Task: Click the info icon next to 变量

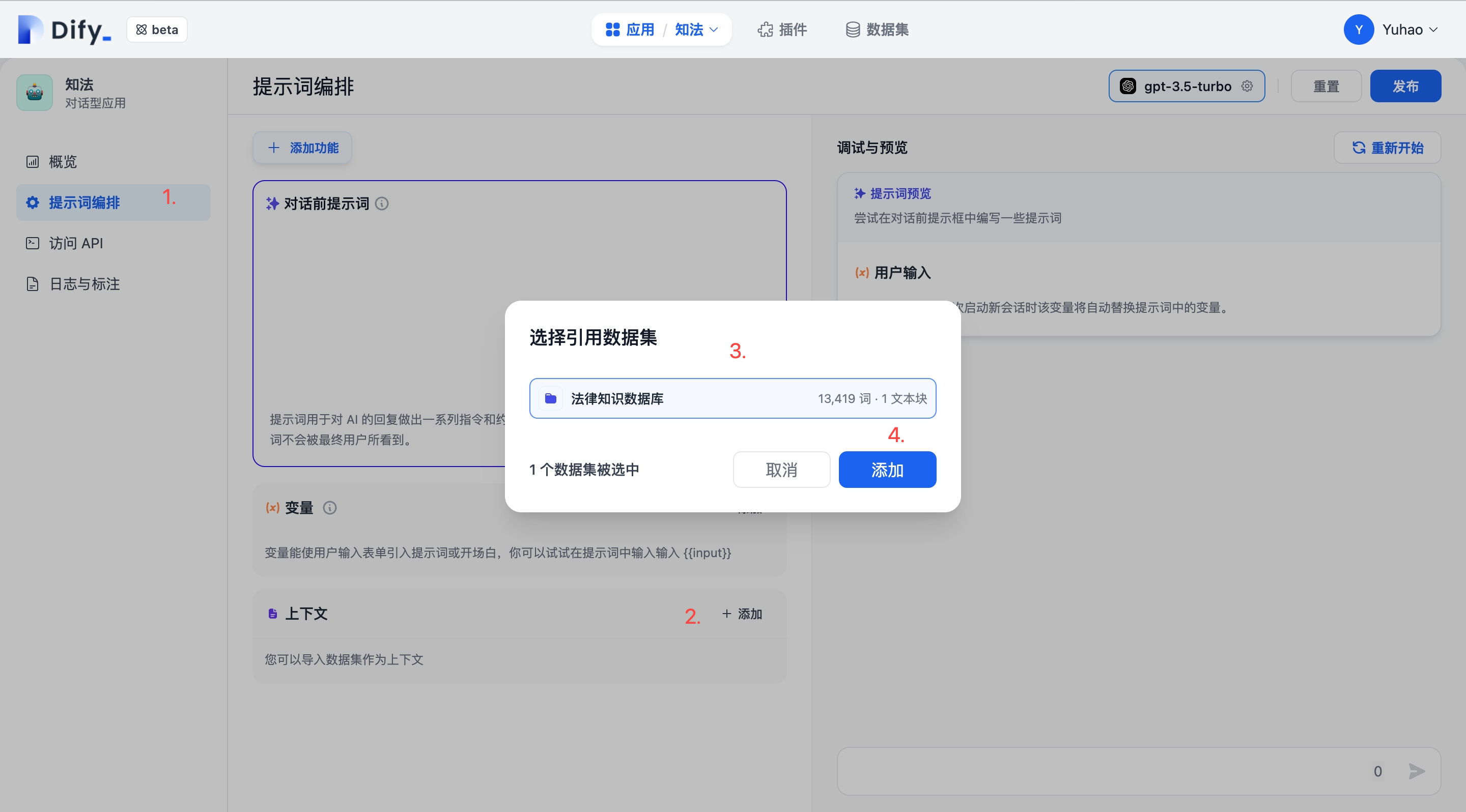Action: [330, 508]
